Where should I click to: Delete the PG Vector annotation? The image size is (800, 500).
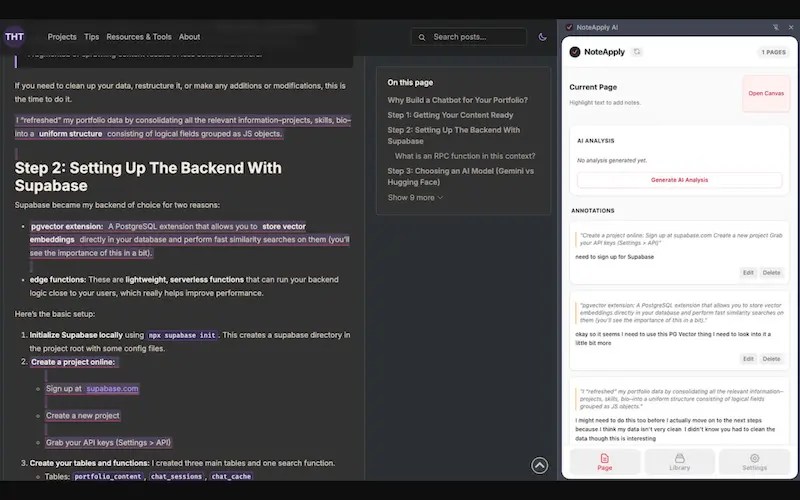771,359
